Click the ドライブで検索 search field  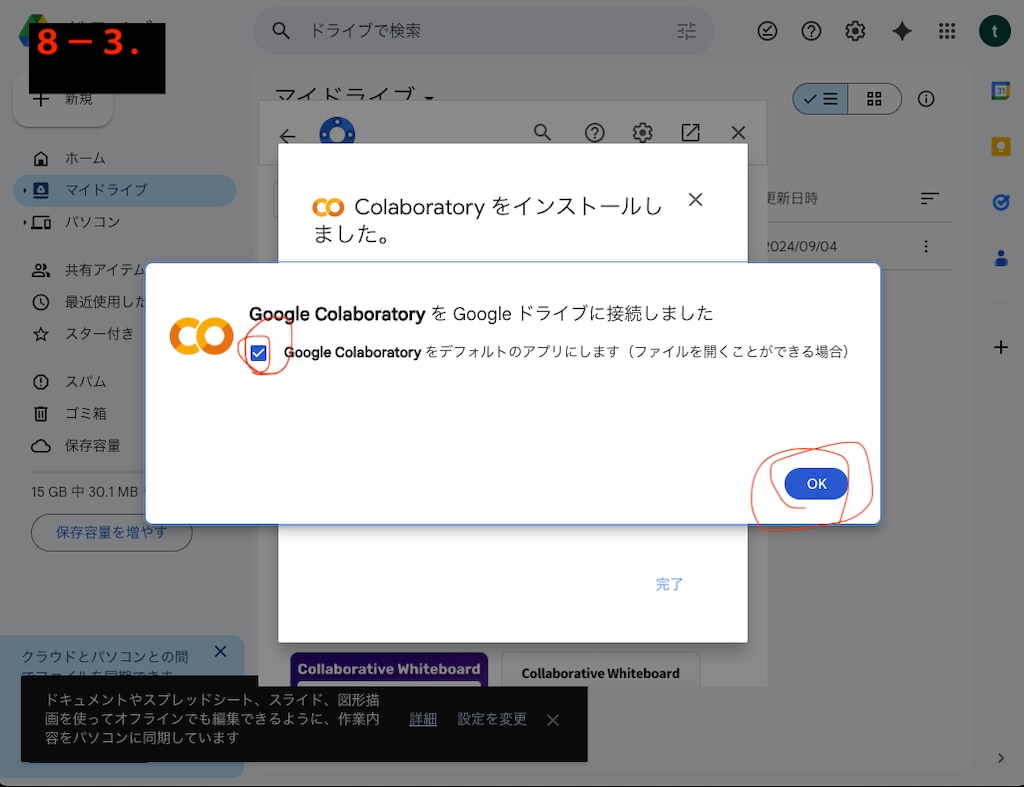[x=450, y=31]
